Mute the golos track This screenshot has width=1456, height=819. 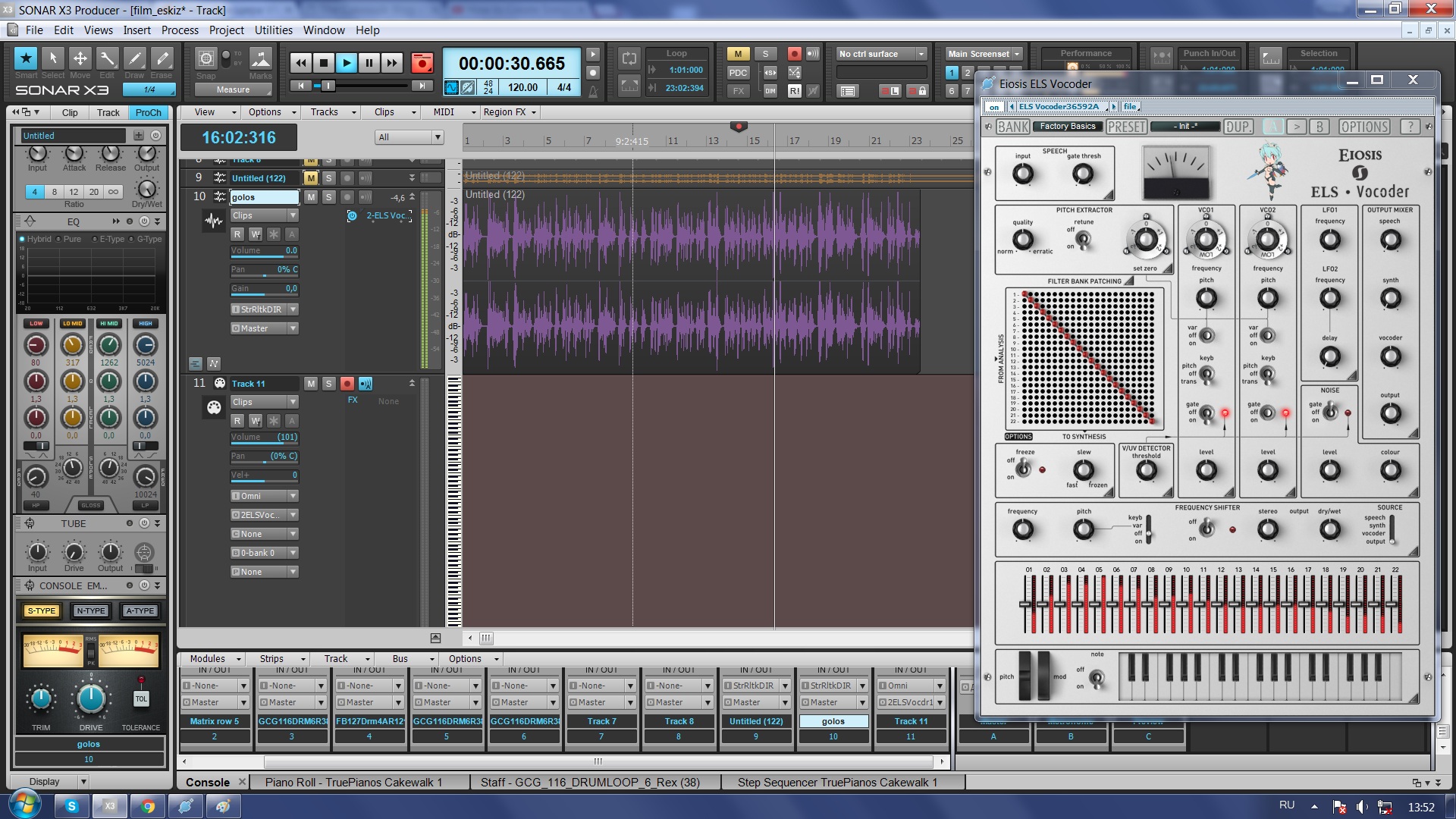pyautogui.click(x=311, y=197)
